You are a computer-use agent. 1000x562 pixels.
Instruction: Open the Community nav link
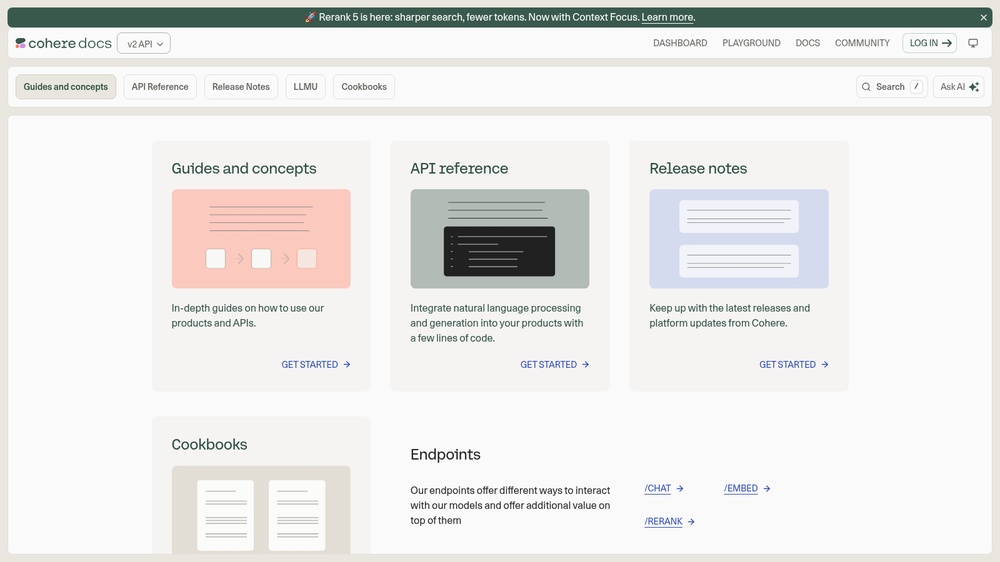coord(862,43)
